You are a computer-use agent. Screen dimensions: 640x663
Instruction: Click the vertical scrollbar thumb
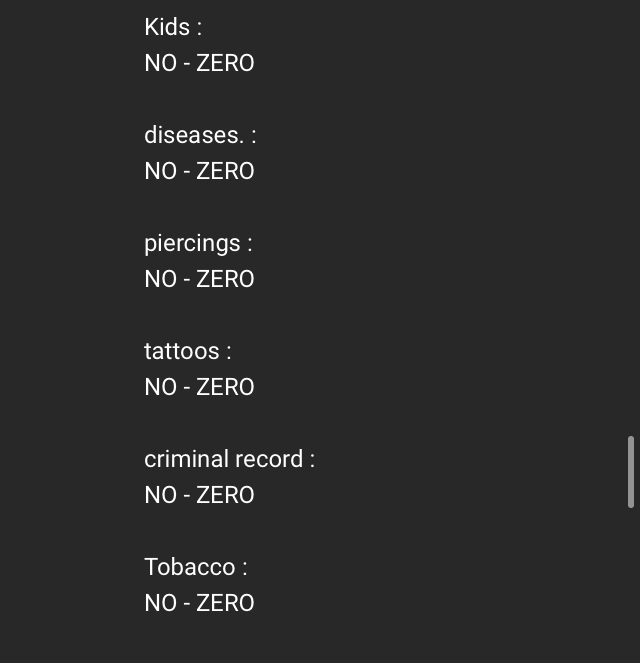click(630, 471)
